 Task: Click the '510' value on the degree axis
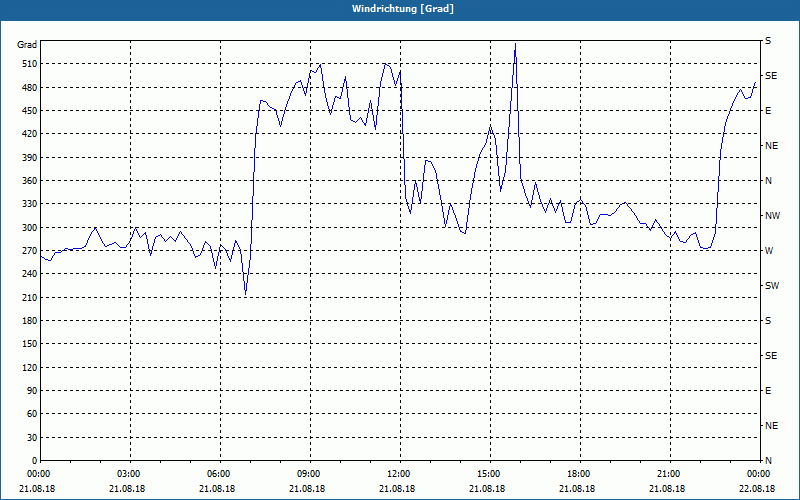[x=30, y=64]
